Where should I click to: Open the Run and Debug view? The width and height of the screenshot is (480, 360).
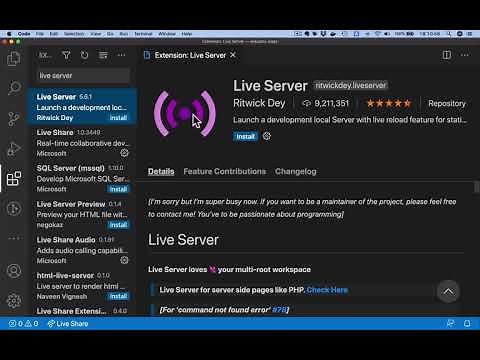point(14,149)
